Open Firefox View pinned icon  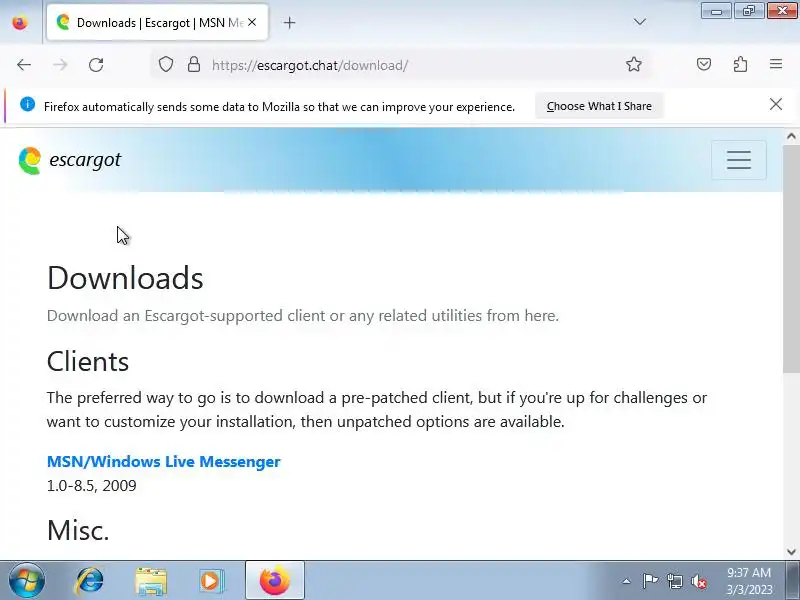tap(20, 22)
